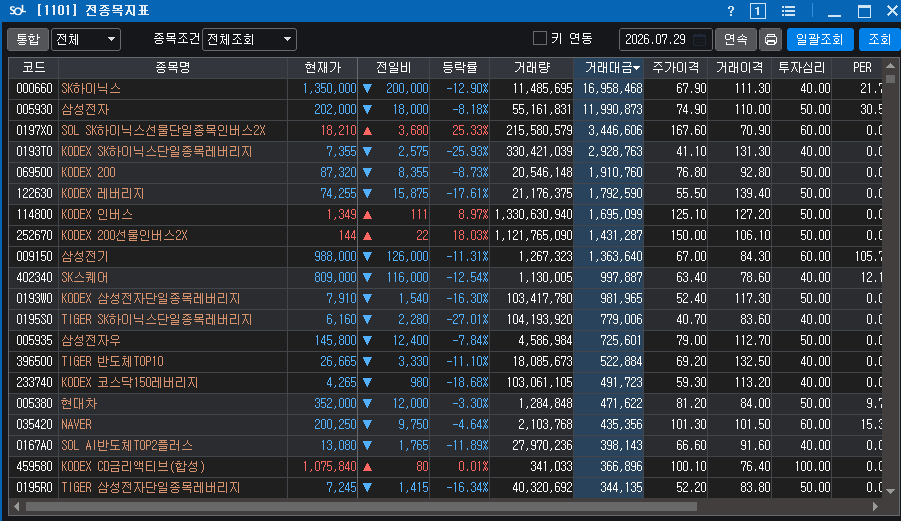Click the window number 1 icon

click(758, 11)
